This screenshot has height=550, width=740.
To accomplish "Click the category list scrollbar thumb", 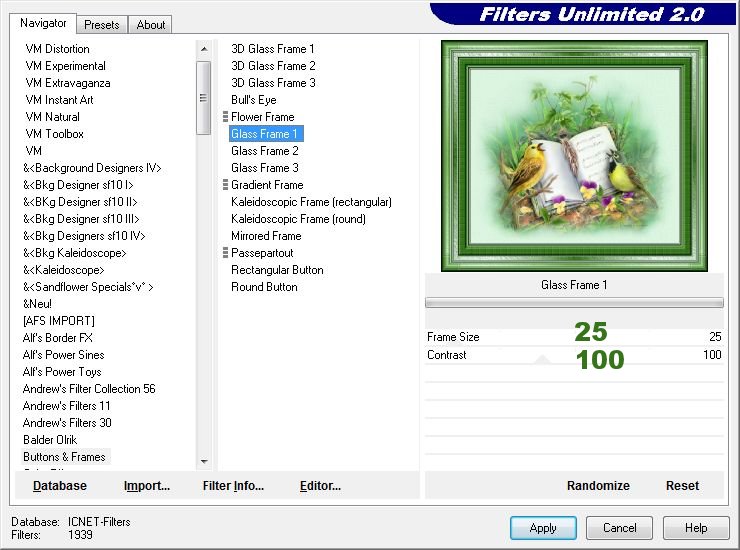I will (203, 98).
